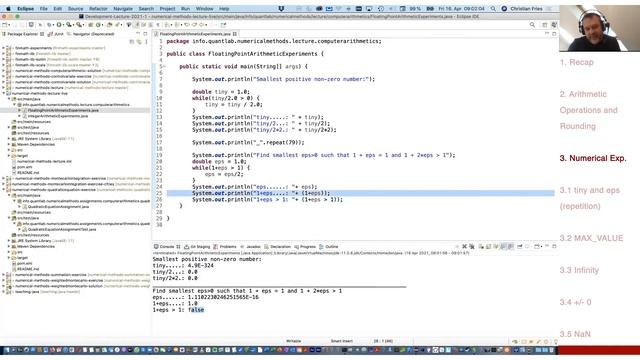Open the Console tab

pos(167,247)
